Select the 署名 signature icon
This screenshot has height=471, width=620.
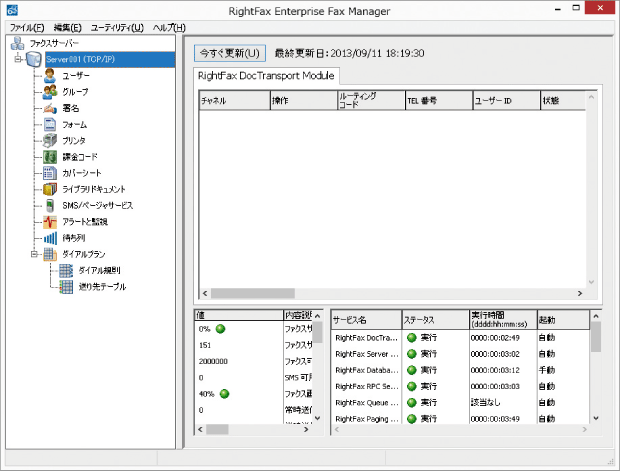[x=50, y=108]
